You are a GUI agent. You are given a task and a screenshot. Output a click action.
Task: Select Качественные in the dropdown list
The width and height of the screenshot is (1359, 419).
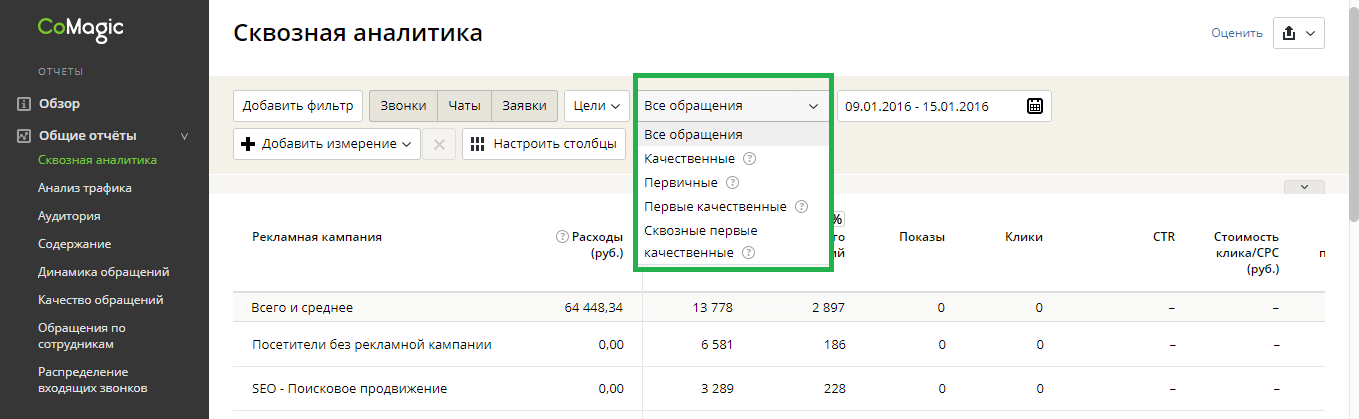(x=690, y=159)
